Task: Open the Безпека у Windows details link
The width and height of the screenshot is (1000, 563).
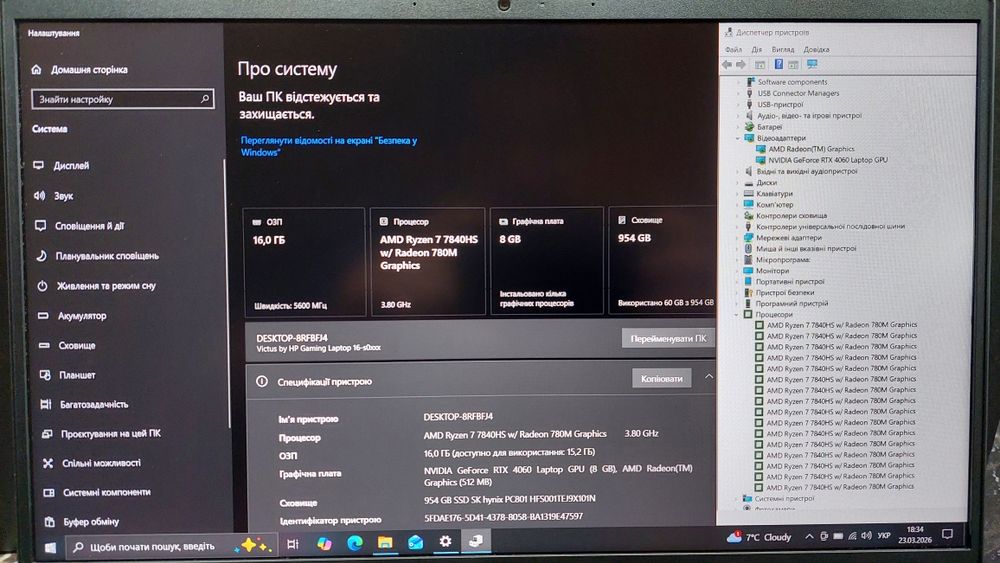Action: 328,146
